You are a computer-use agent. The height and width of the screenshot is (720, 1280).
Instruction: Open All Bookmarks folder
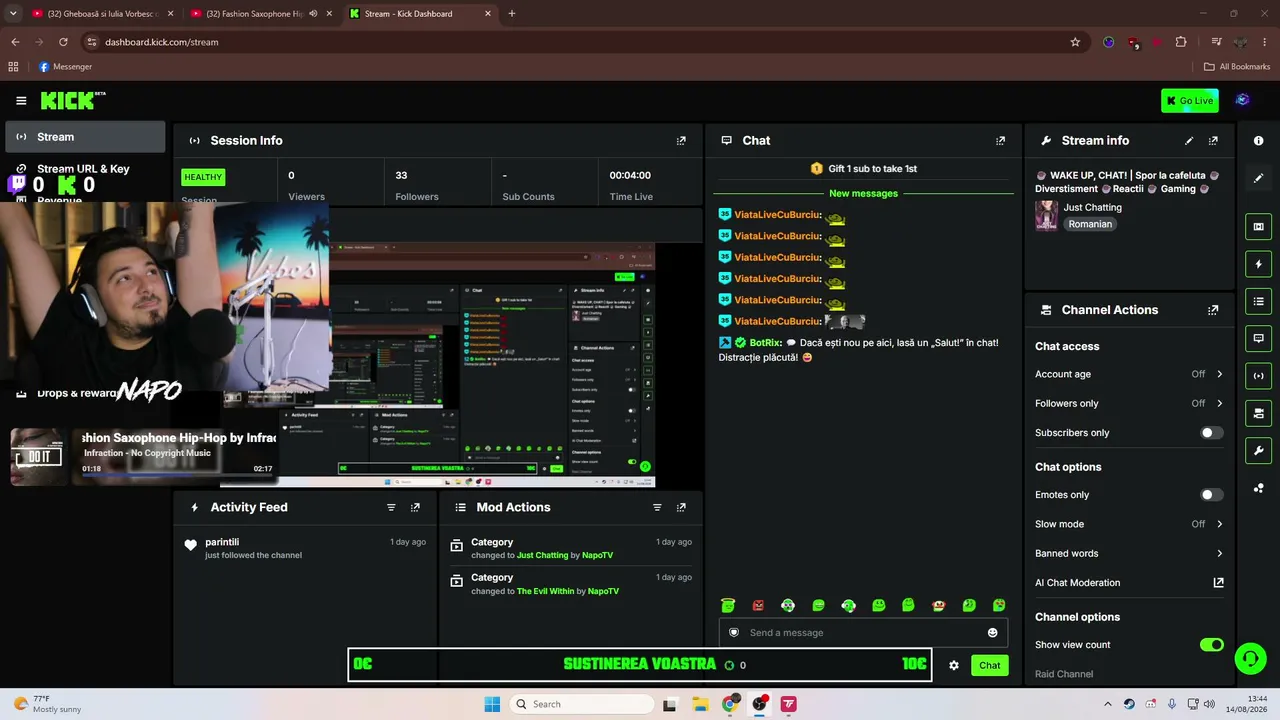pyautogui.click(x=1237, y=67)
